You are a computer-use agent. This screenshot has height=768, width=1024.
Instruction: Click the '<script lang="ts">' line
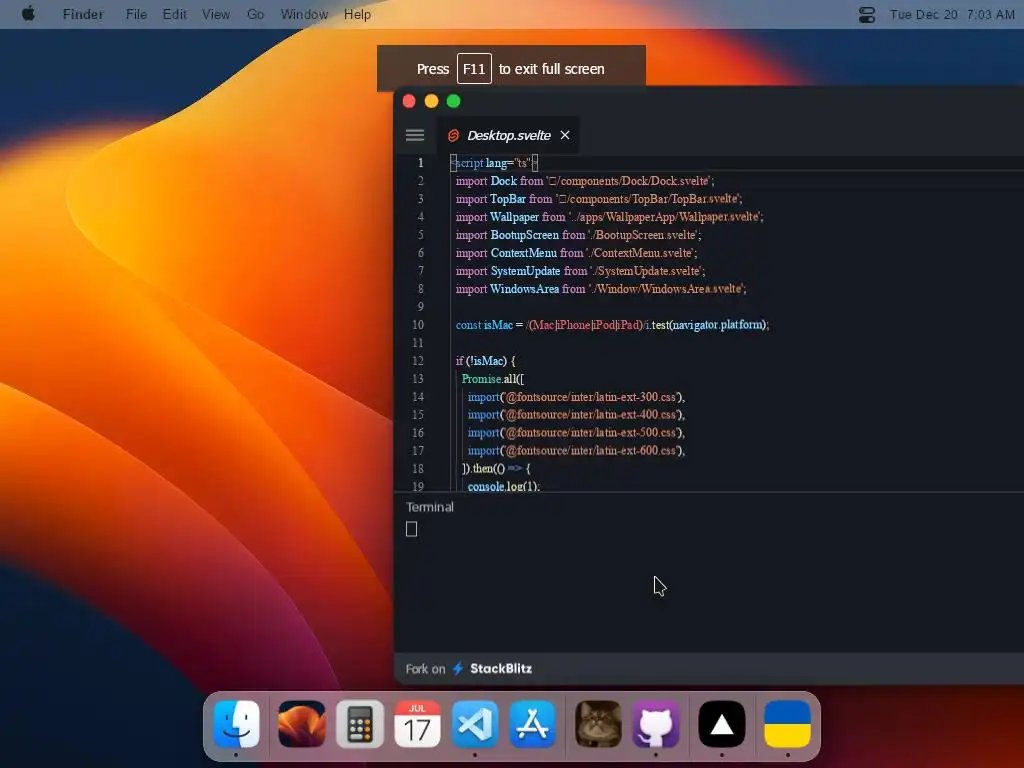click(494, 163)
